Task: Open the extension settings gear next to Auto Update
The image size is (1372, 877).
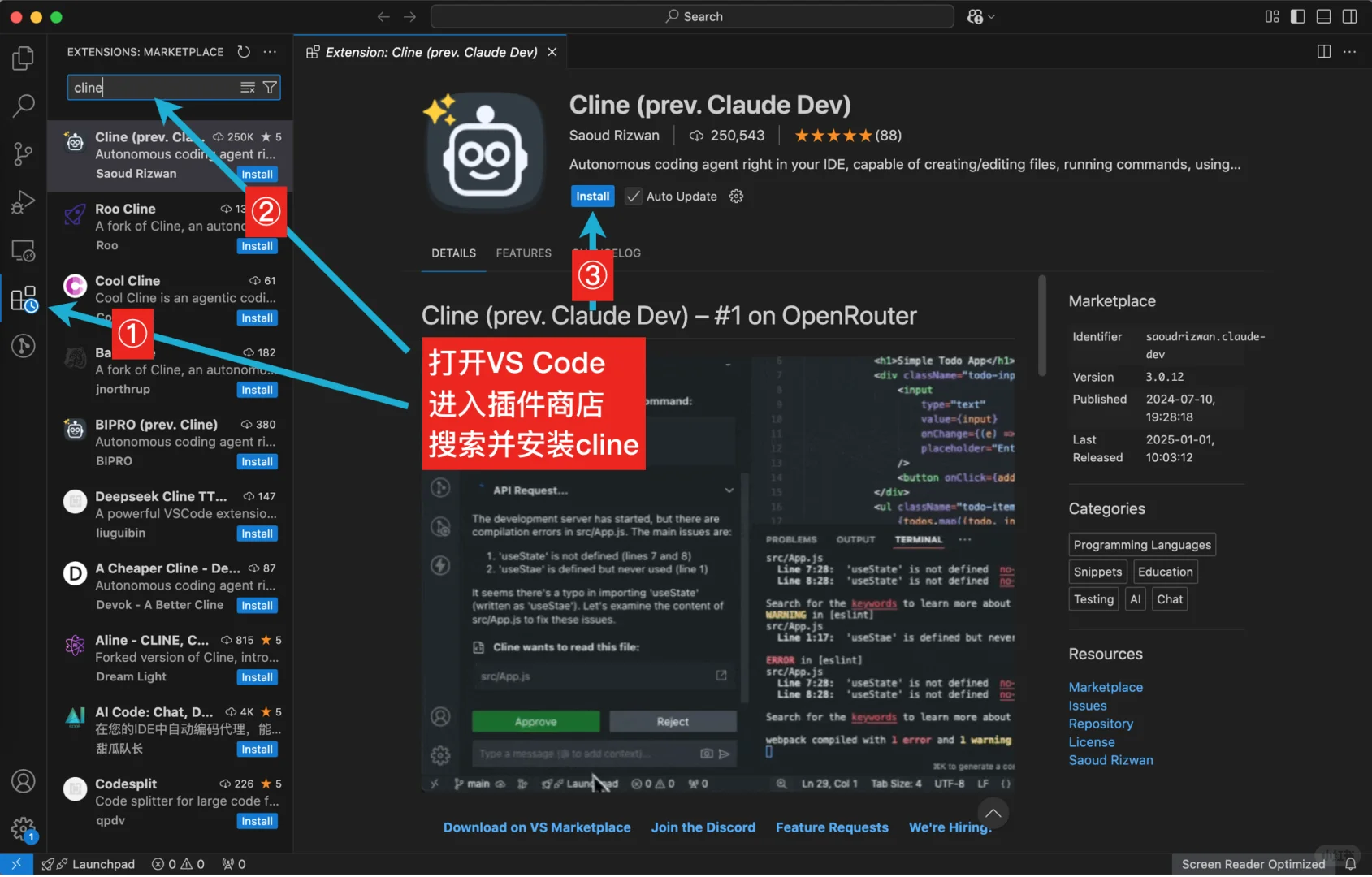Action: click(736, 196)
